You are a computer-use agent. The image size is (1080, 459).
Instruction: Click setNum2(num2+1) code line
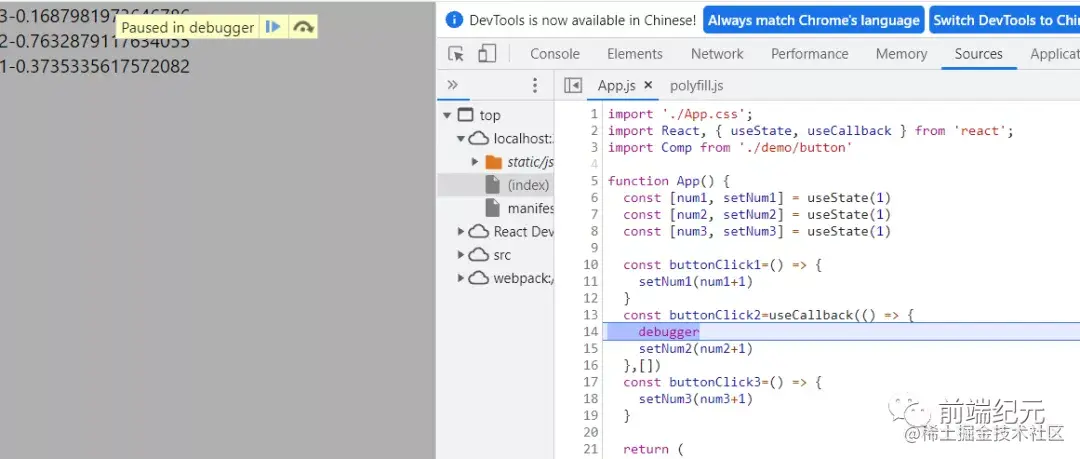696,349
